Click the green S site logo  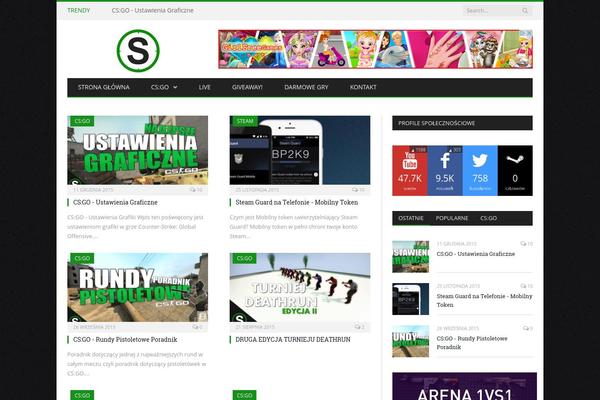[x=138, y=51]
